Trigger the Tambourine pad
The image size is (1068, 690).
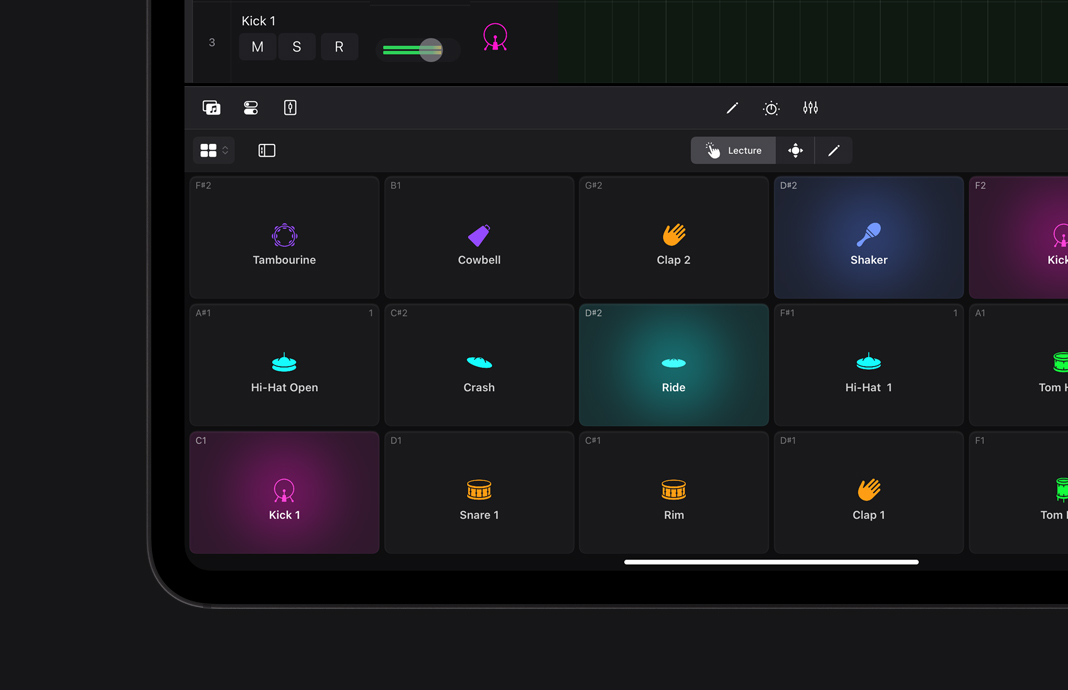click(x=284, y=237)
